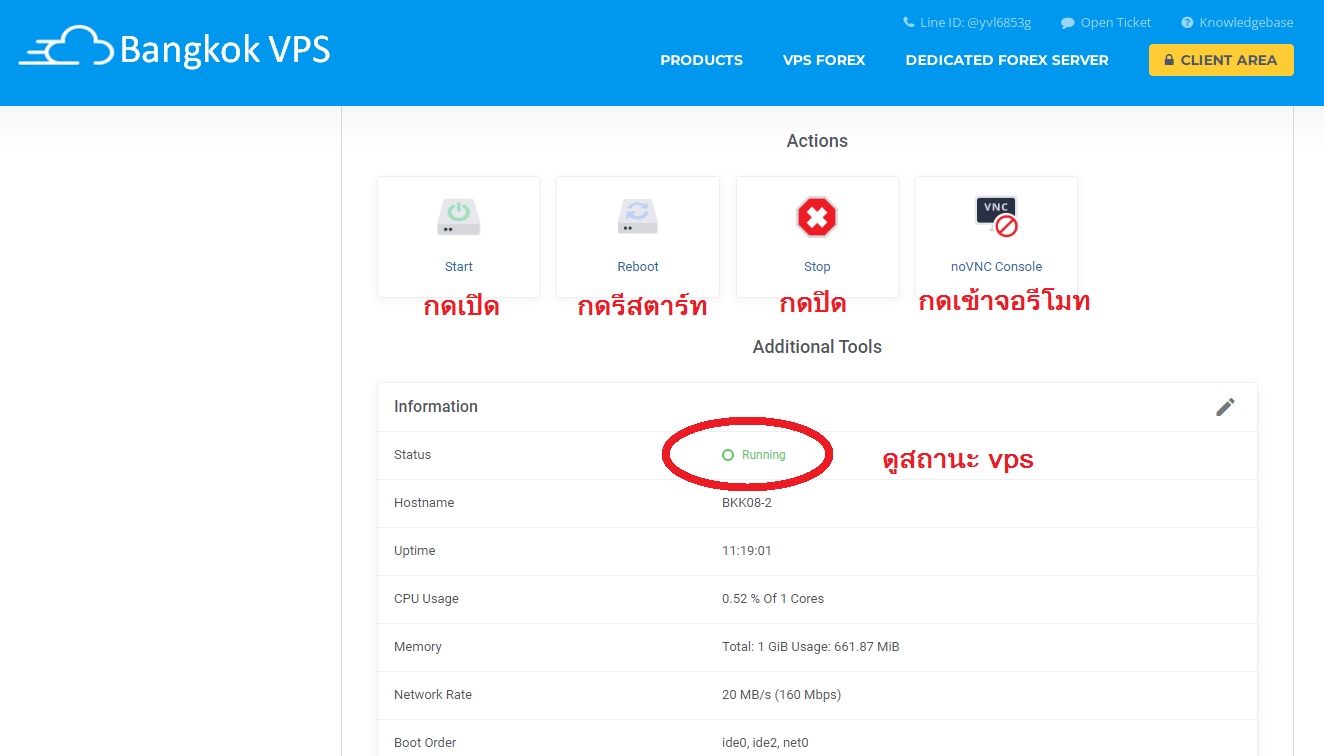Click uptime value 11:19:01

[747, 551]
